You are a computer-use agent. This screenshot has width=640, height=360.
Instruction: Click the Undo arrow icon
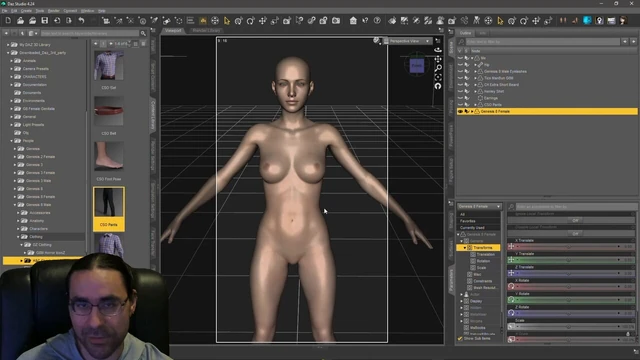(81, 20)
